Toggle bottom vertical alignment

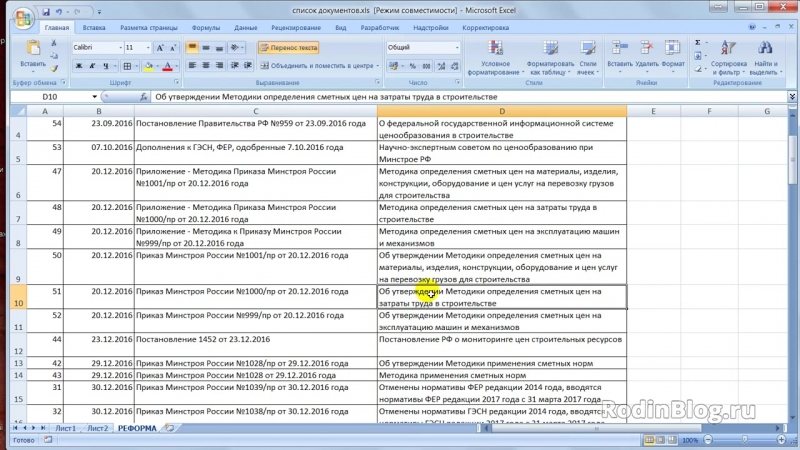[219, 47]
